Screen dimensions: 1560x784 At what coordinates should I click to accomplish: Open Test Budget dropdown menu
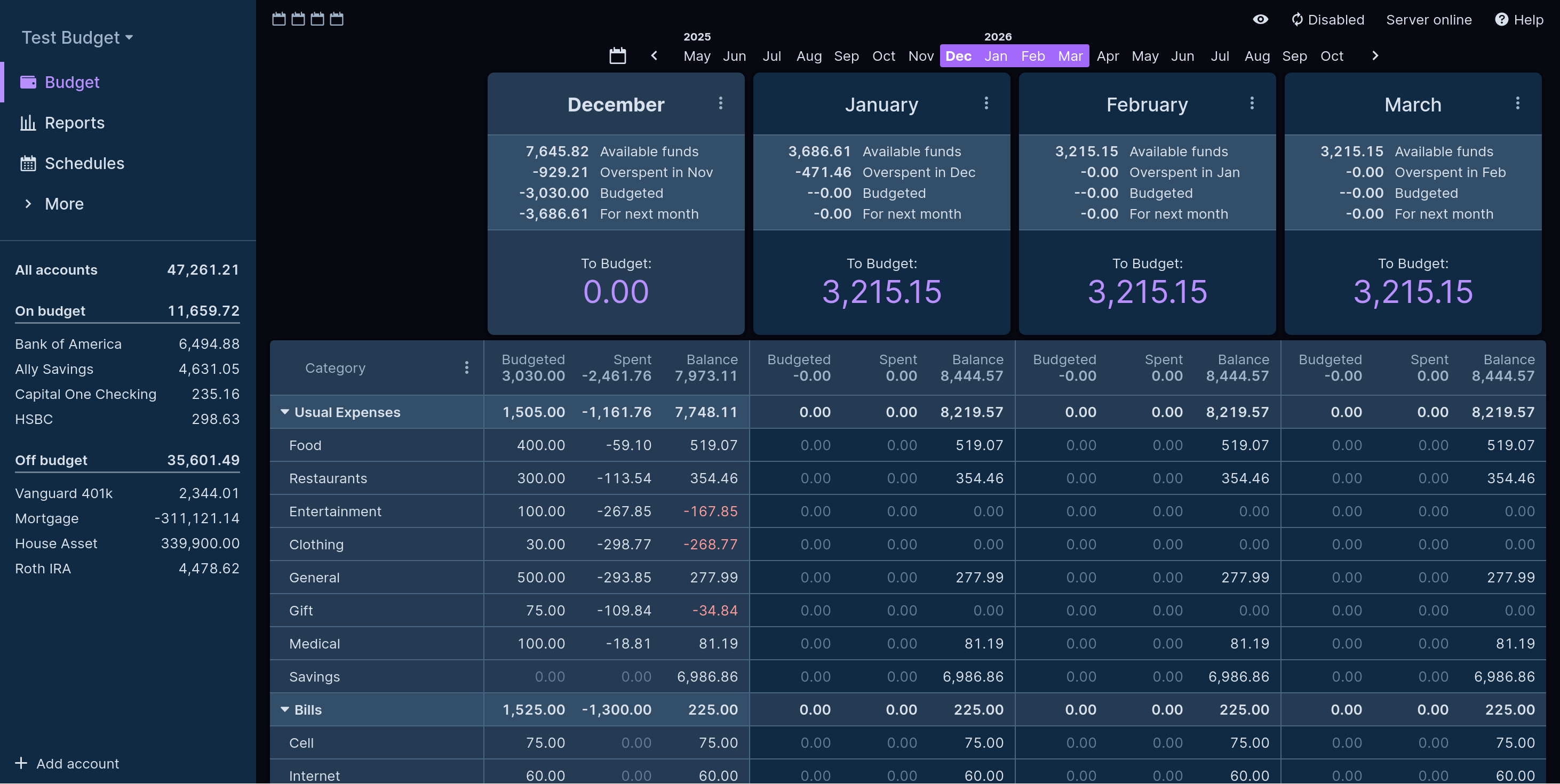coord(77,37)
